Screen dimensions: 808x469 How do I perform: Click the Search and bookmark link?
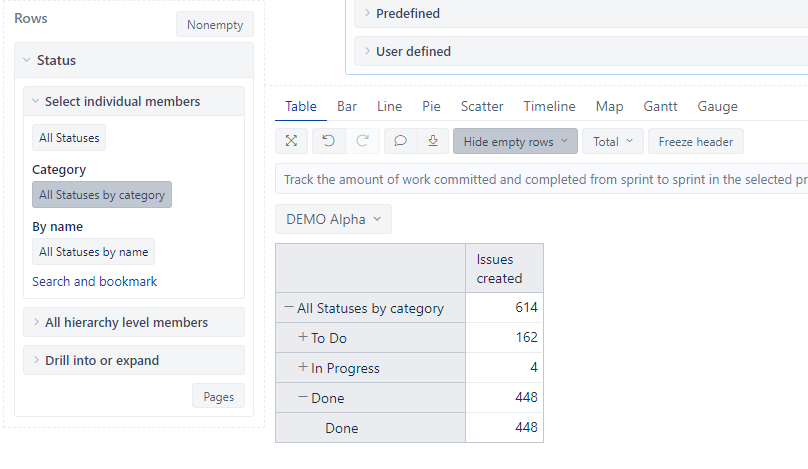94,281
